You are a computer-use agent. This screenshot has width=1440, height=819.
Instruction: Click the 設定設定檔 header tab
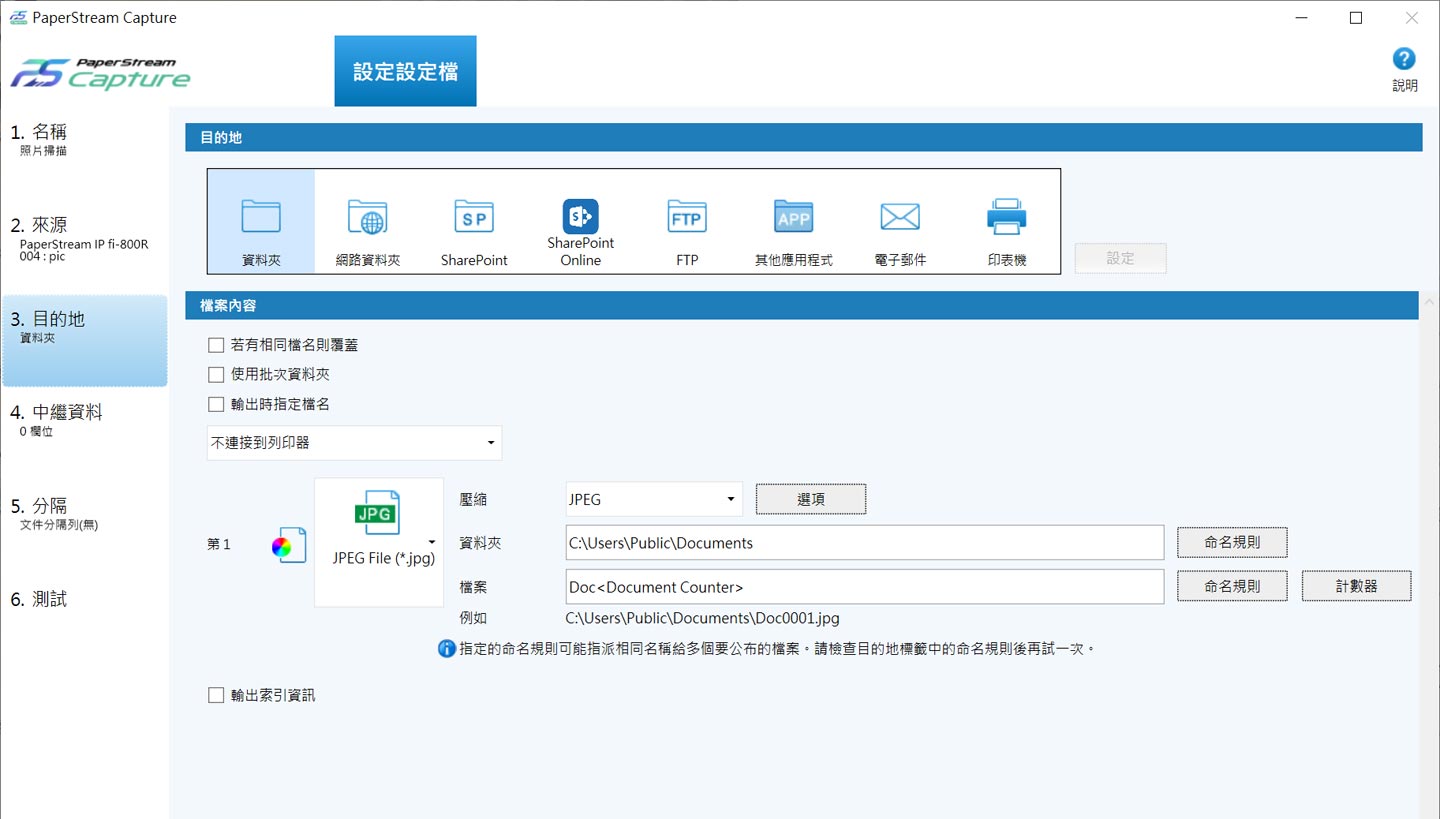[x=405, y=71]
